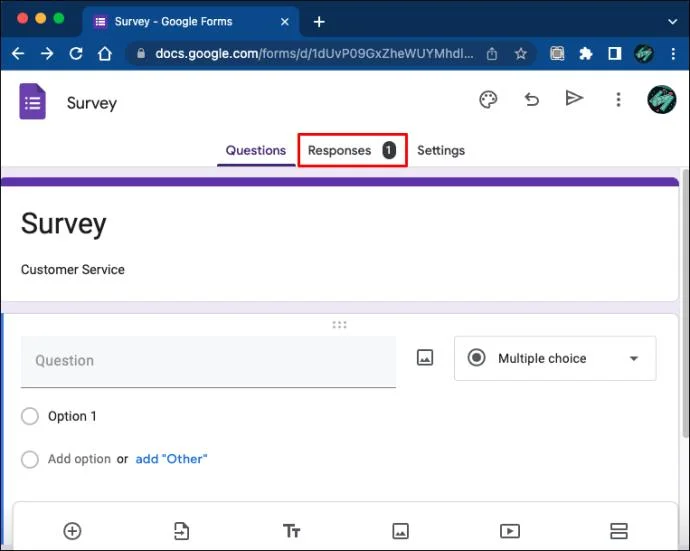Click the Add option text

tap(79, 459)
